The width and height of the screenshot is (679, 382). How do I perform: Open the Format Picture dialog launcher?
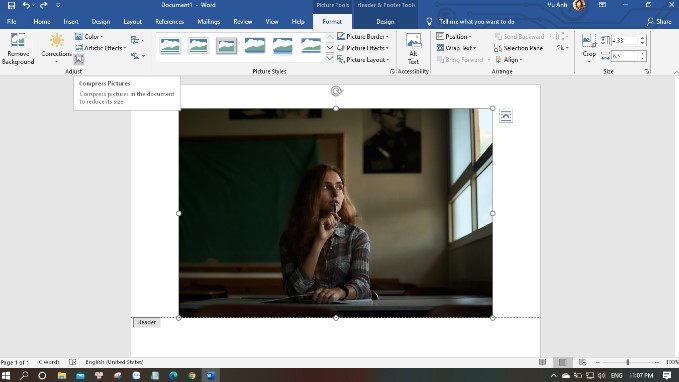coord(392,71)
